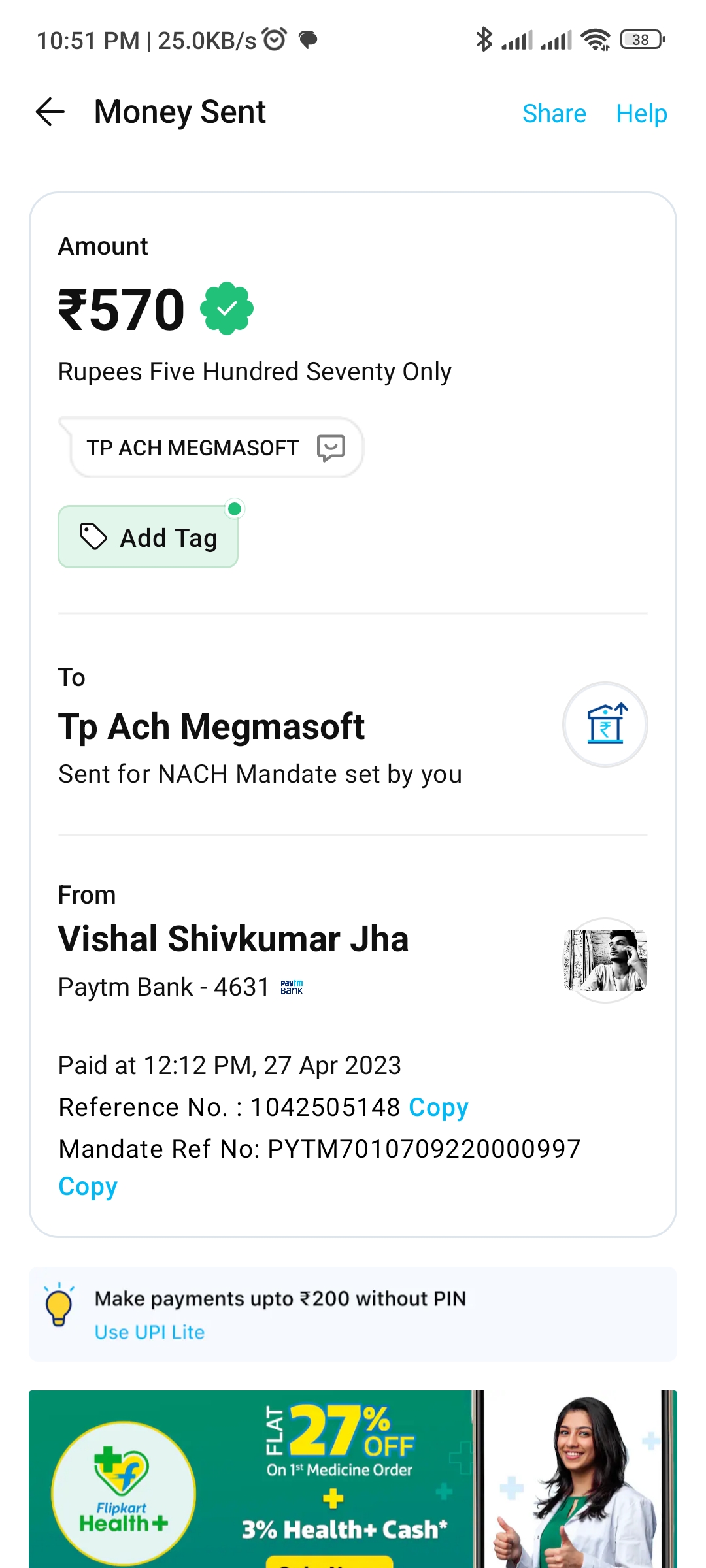Tap the battery indicator in status bar
706x1568 pixels.
pyautogui.click(x=643, y=40)
